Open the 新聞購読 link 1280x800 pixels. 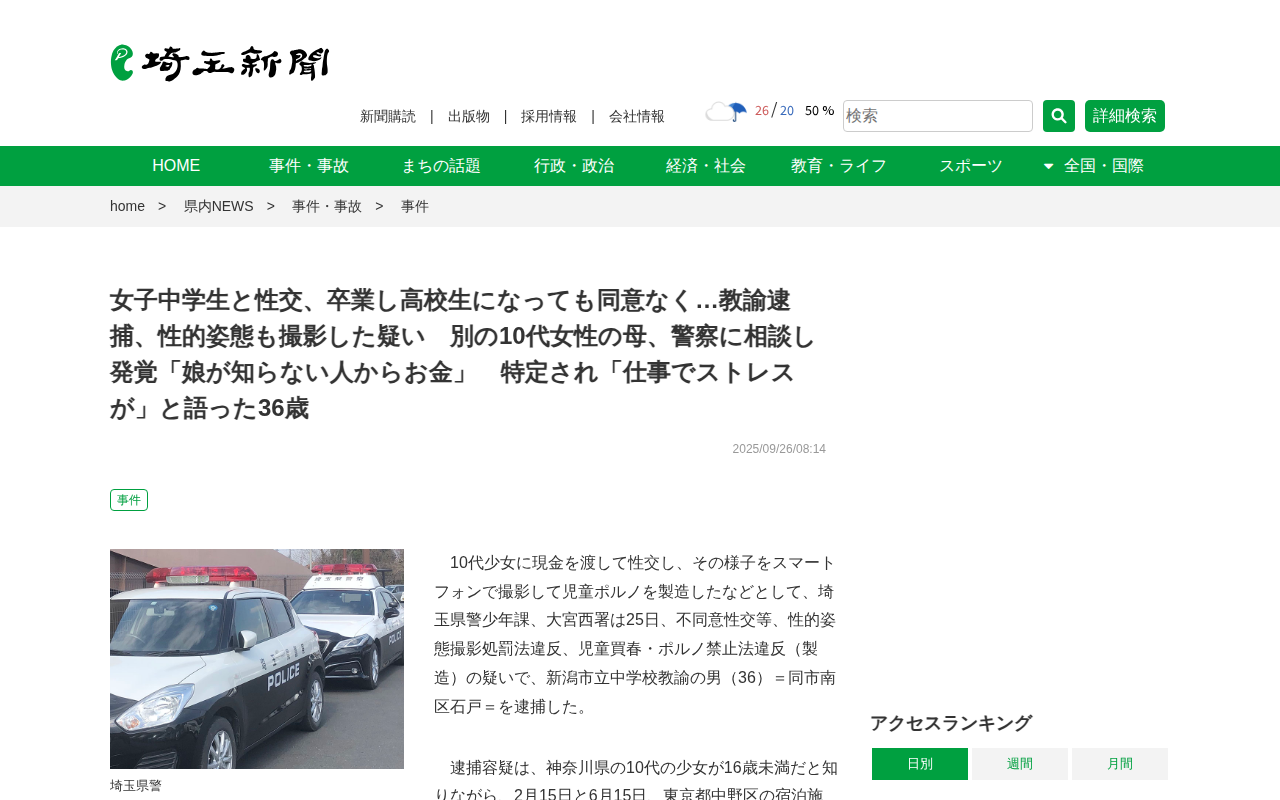coord(388,116)
